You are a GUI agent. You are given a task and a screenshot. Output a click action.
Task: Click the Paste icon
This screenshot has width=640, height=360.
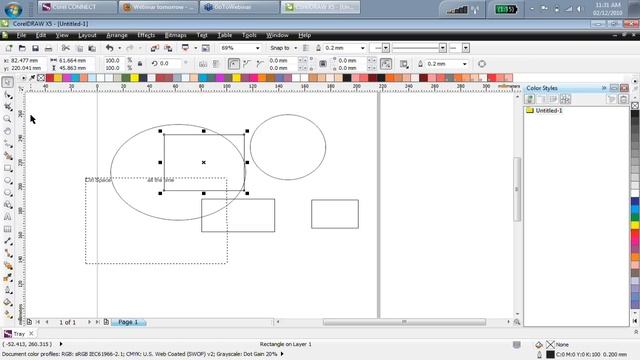click(92, 48)
